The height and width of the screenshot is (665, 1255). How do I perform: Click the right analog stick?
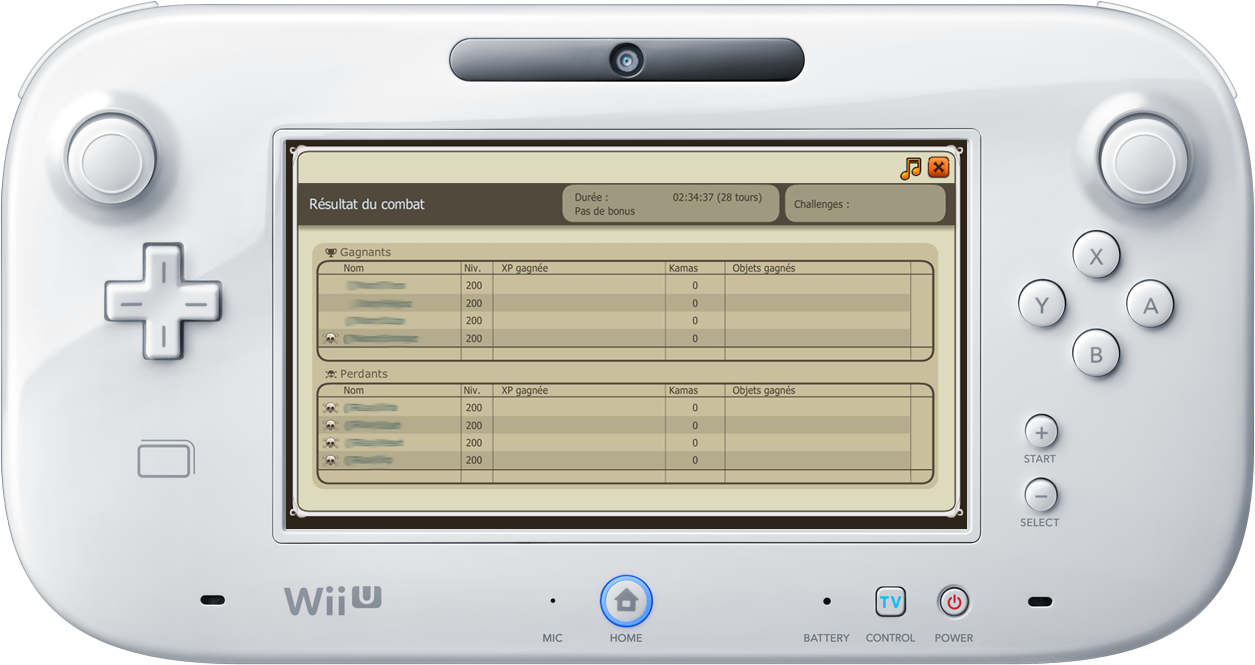(1143, 159)
